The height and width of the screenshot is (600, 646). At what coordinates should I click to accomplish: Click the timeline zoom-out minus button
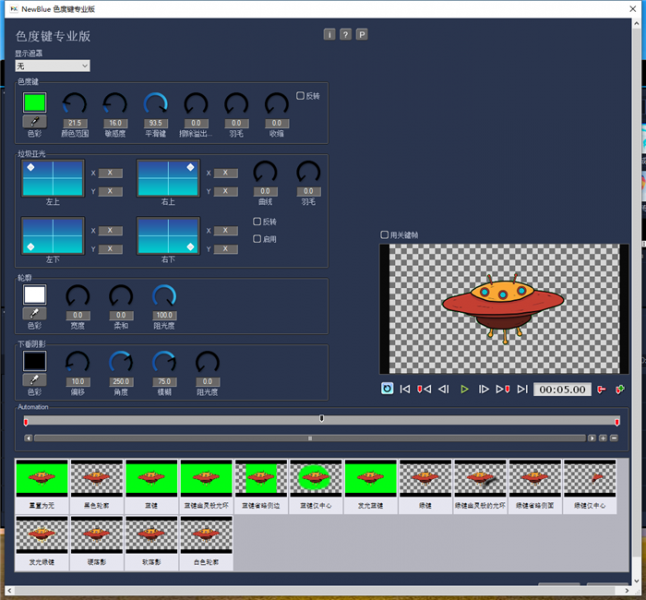pyautogui.click(x=614, y=438)
